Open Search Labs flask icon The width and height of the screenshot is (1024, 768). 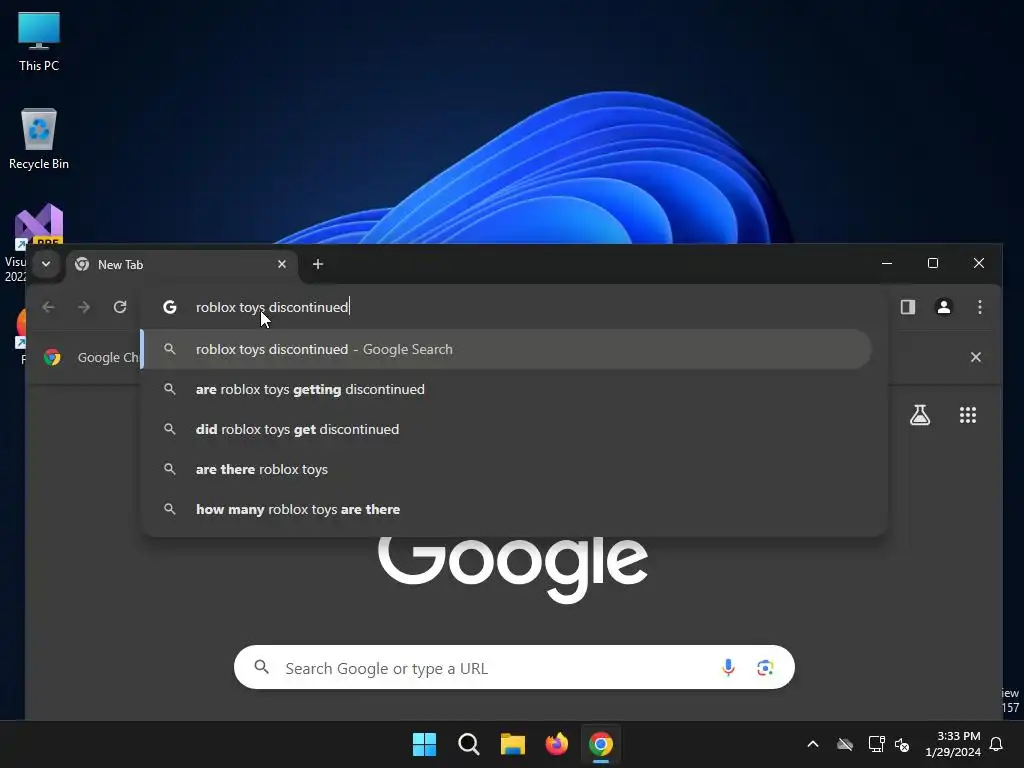coord(920,415)
